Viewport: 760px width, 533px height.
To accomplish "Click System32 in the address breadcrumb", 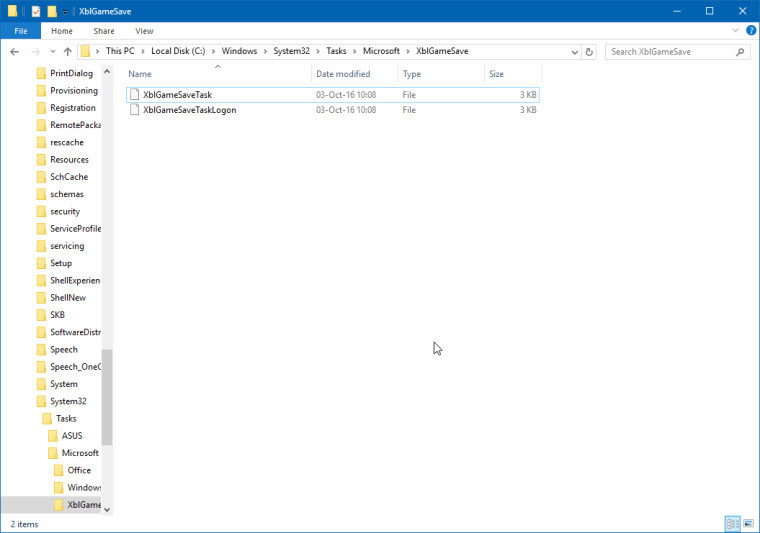I will click(291, 51).
